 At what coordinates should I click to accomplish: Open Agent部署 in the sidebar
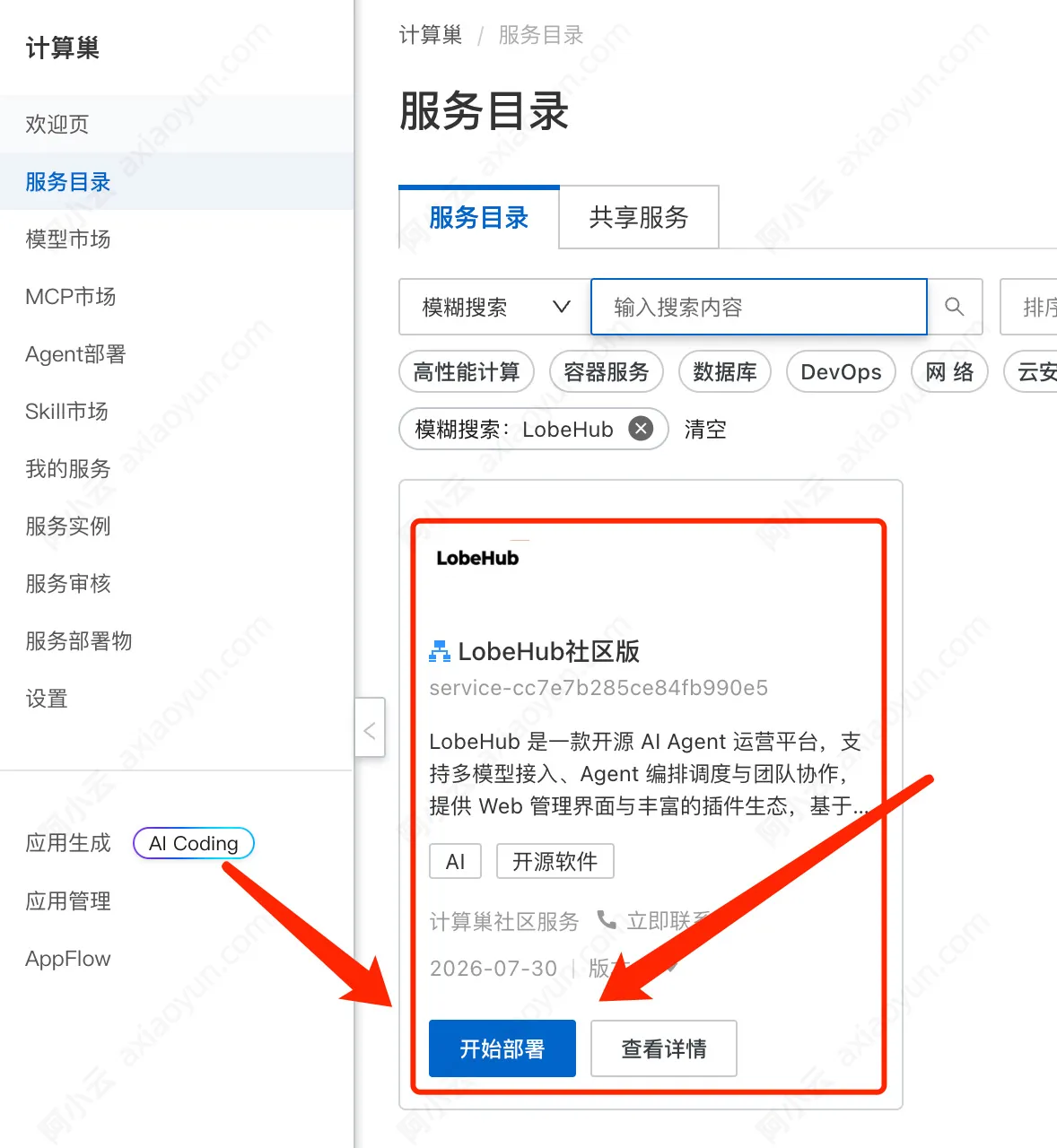point(177,353)
